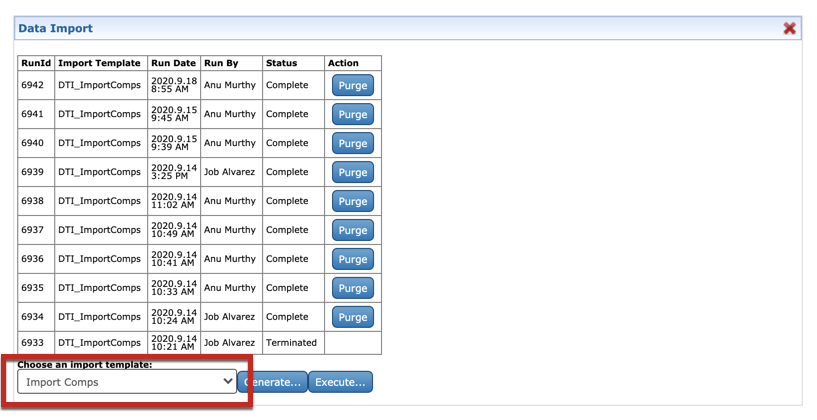This screenshot has width=817, height=420.
Task: Purge run 6939 by Job Alvarez
Action: point(352,173)
